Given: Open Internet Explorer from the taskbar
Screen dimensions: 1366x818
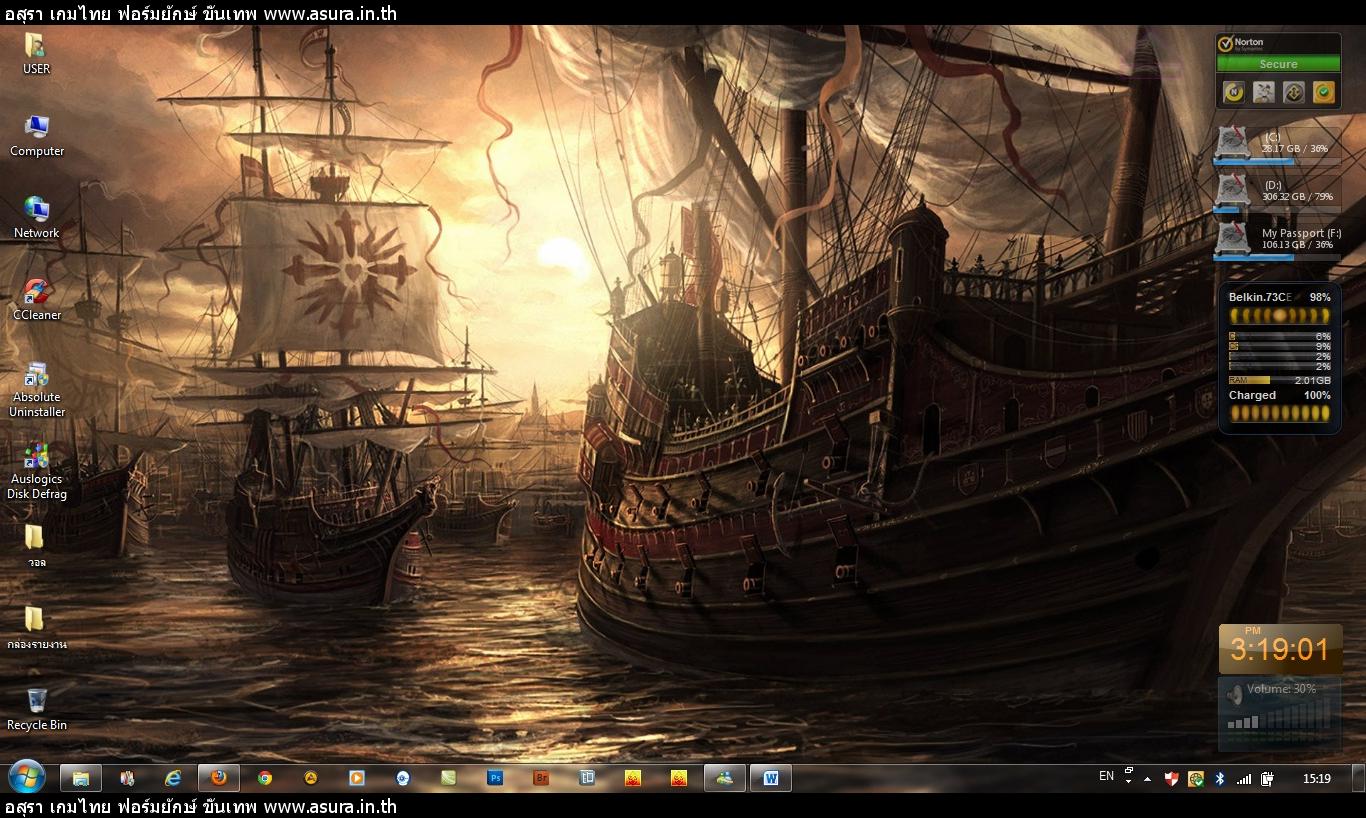Looking at the screenshot, I should pyautogui.click(x=173, y=777).
